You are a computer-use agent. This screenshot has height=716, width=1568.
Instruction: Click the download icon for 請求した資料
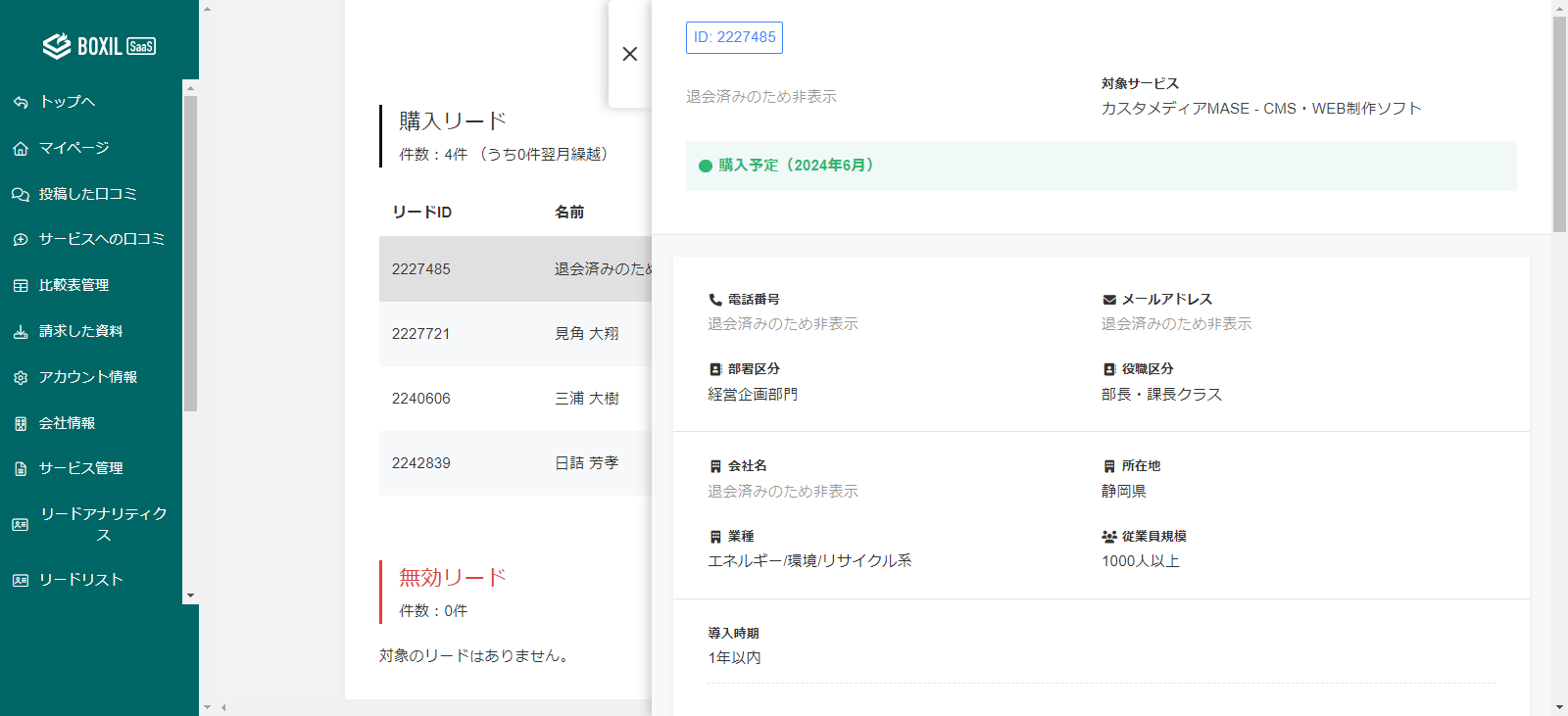21,332
